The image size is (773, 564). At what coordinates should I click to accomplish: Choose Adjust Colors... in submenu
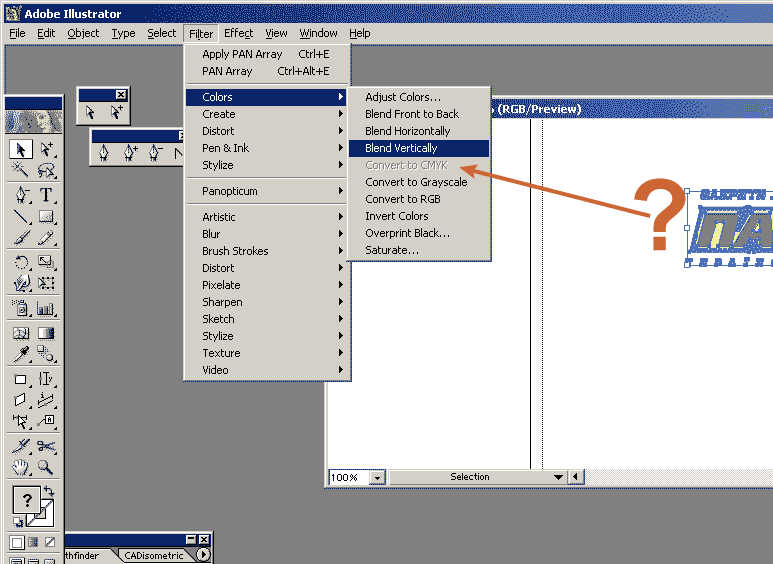point(419,97)
